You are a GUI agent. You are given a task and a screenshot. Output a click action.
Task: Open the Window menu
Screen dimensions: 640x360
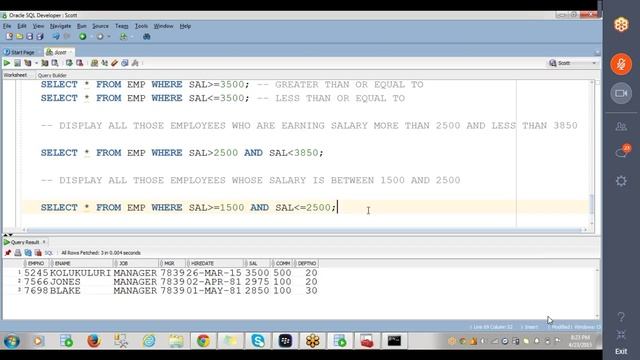pyautogui.click(x=163, y=26)
